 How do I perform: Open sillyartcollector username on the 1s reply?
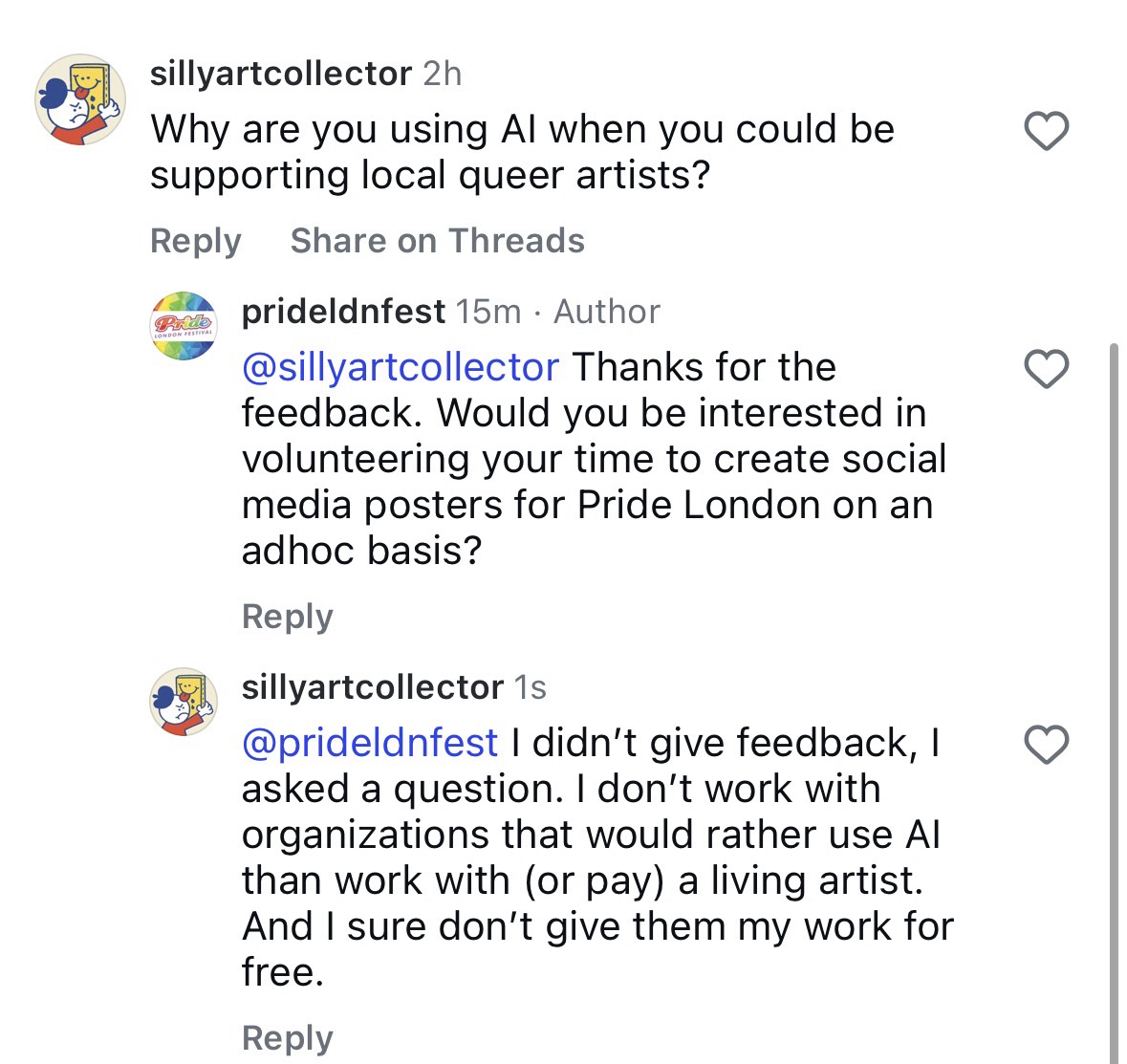pyautogui.click(x=372, y=686)
